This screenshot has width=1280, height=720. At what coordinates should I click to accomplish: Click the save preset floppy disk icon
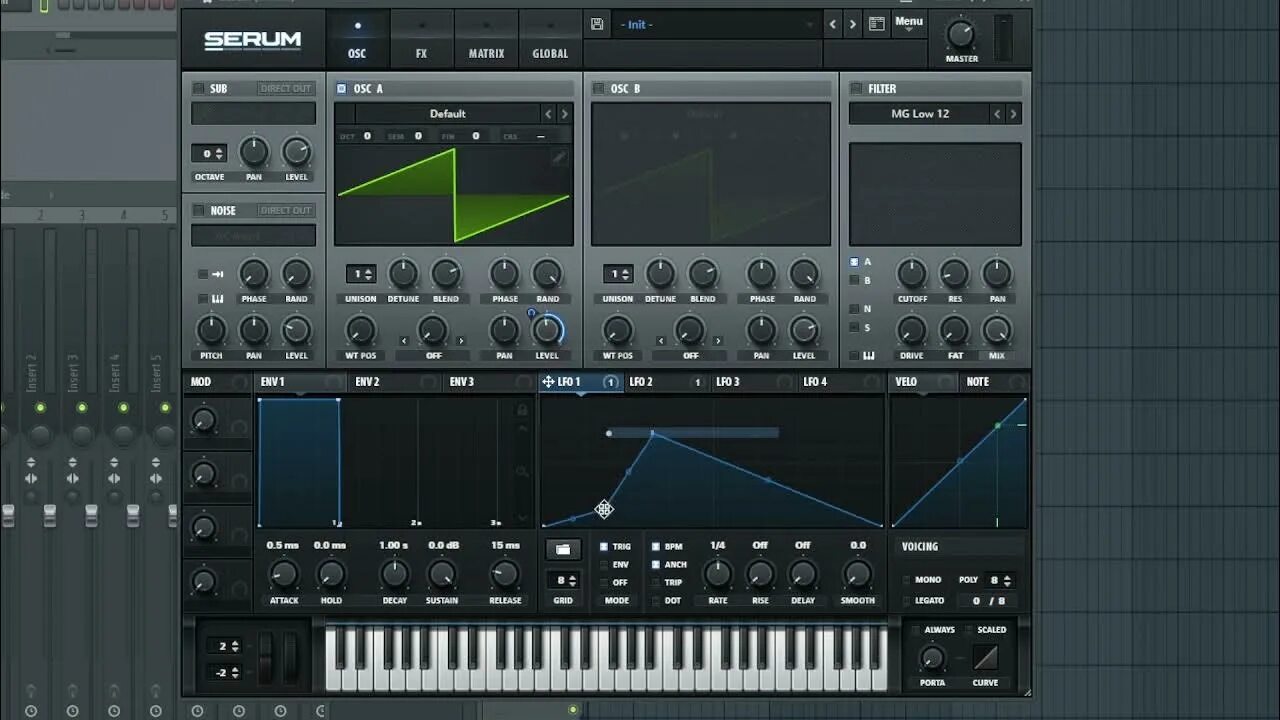(597, 24)
